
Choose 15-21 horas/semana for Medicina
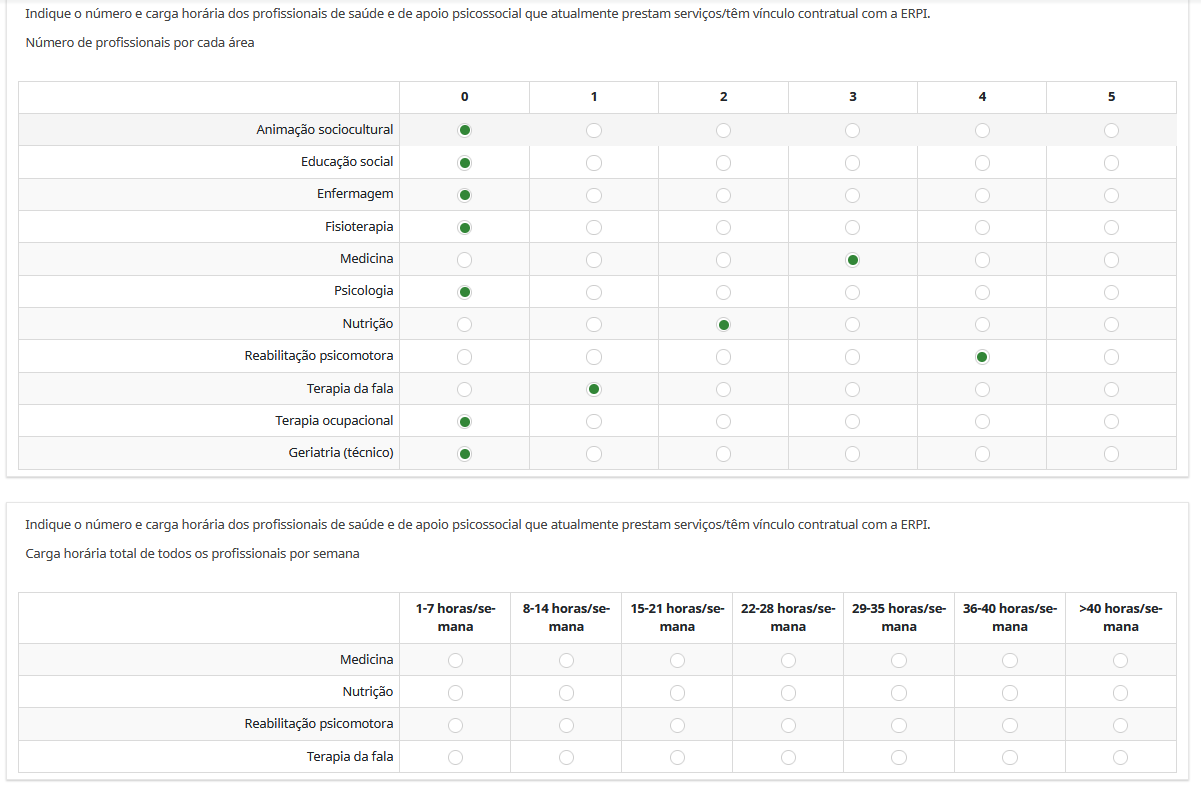pyautogui.click(x=677, y=660)
